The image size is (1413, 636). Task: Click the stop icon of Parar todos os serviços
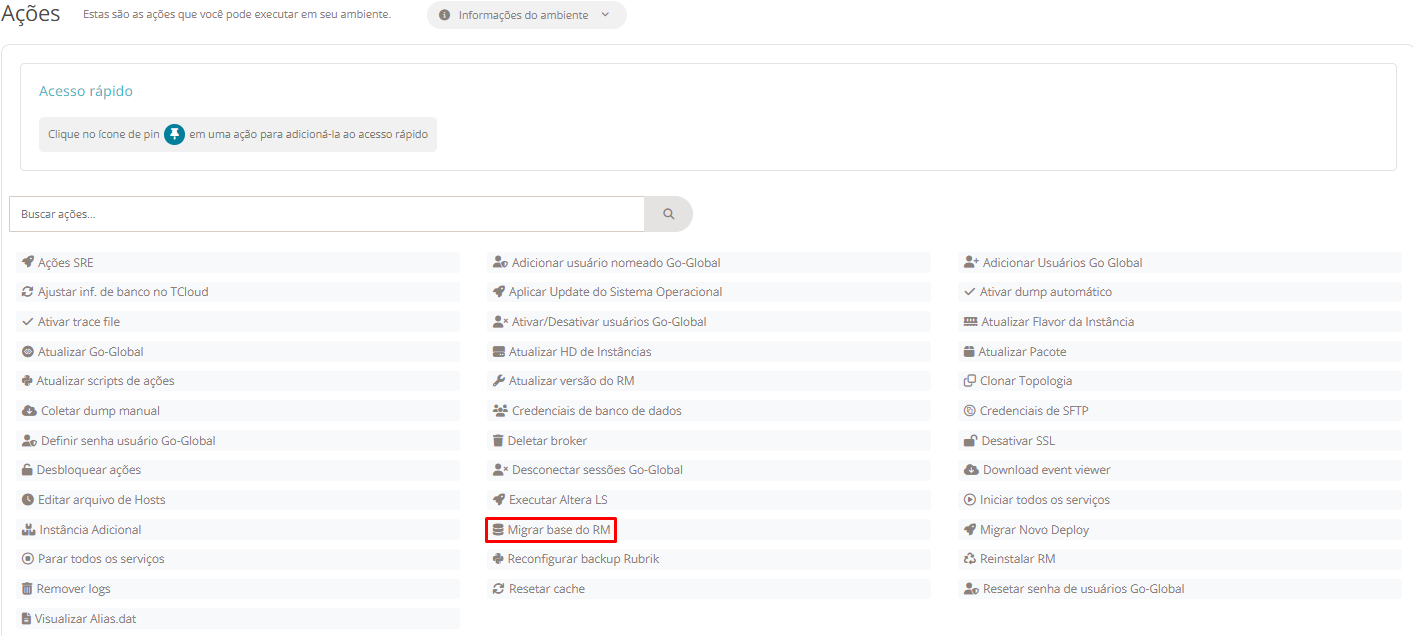pos(28,559)
